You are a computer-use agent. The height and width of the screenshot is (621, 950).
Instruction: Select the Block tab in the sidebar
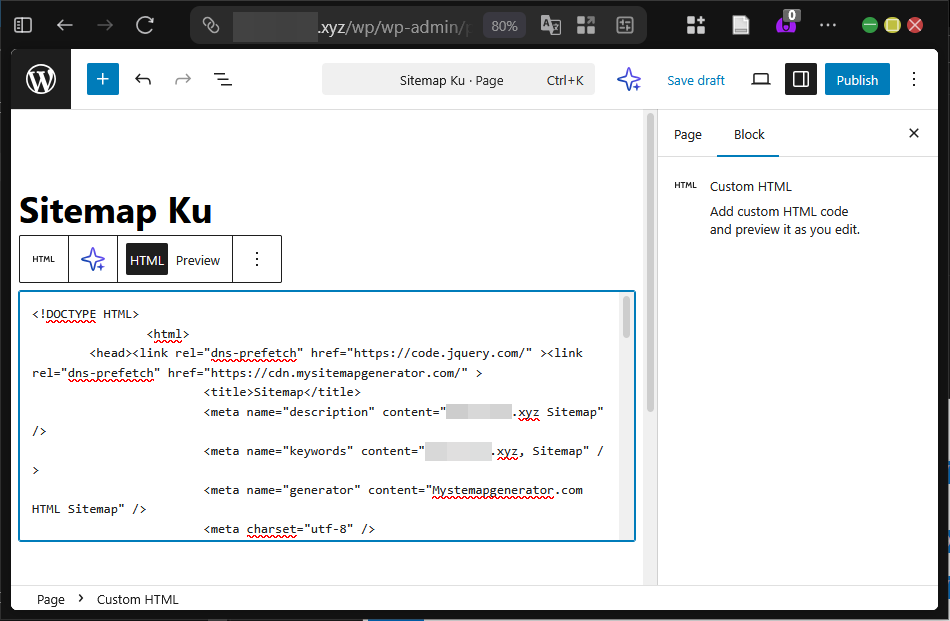748,134
